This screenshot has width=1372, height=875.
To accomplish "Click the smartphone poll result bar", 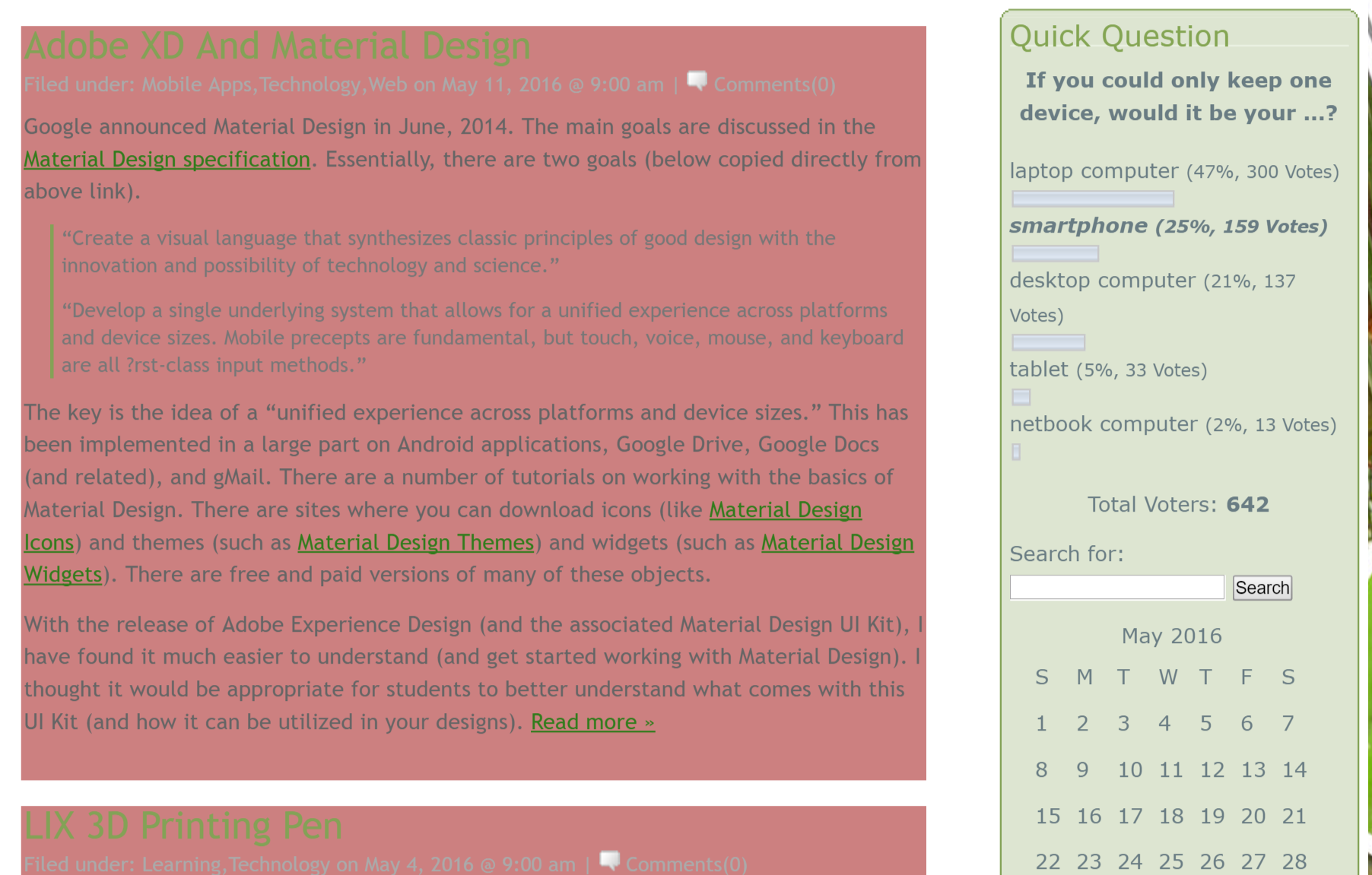I will click(1055, 254).
